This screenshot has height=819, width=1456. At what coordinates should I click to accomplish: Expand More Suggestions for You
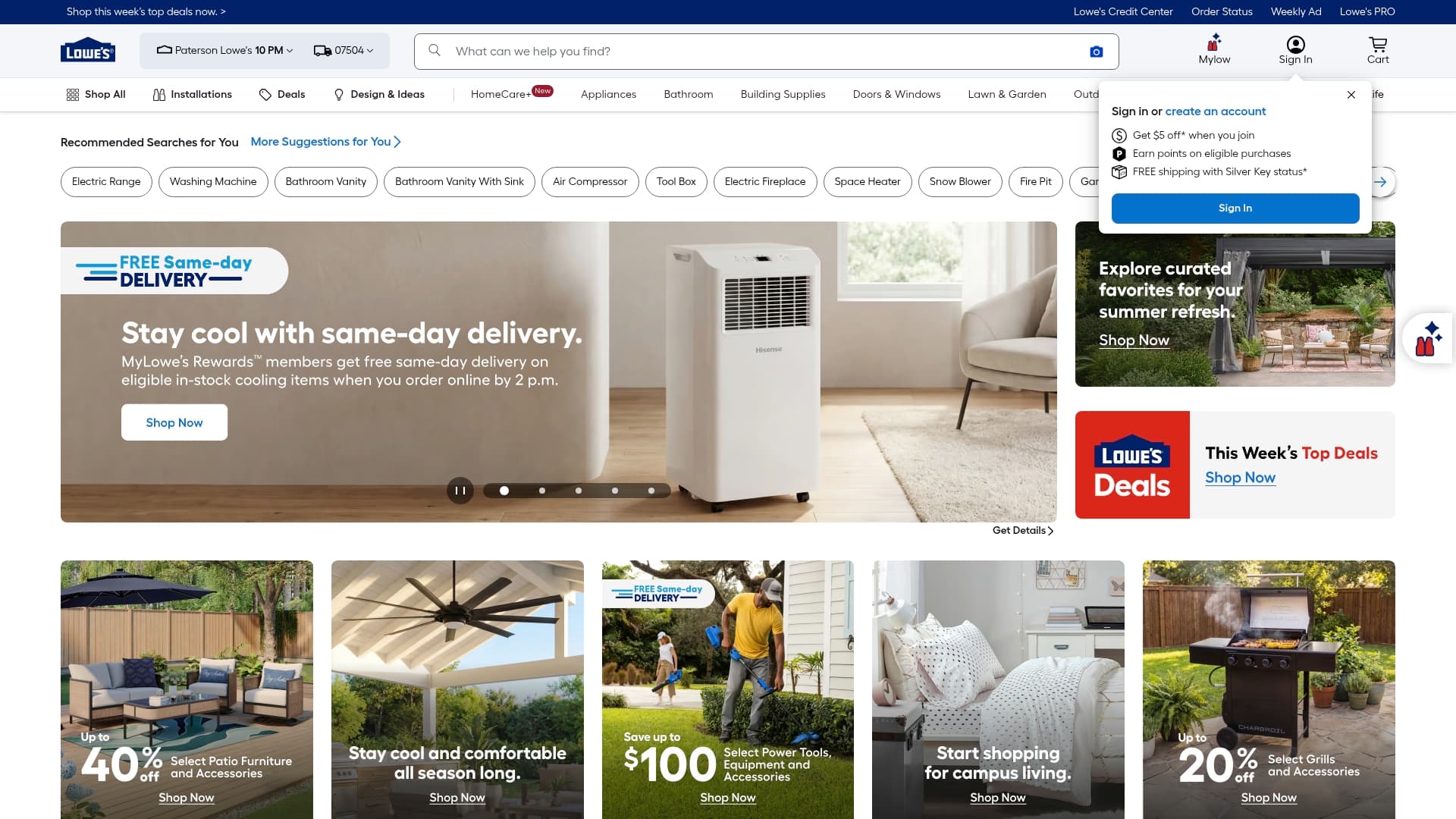coord(325,142)
